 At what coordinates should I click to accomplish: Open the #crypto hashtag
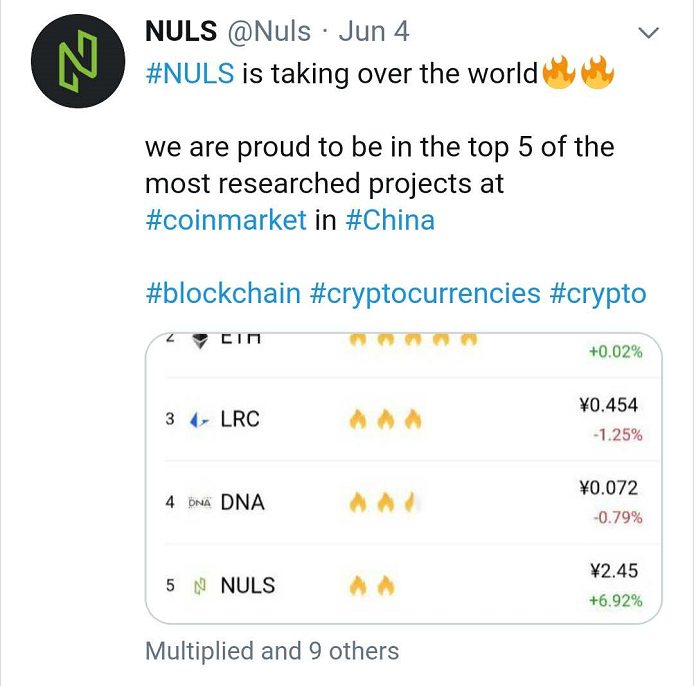tap(598, 293)
